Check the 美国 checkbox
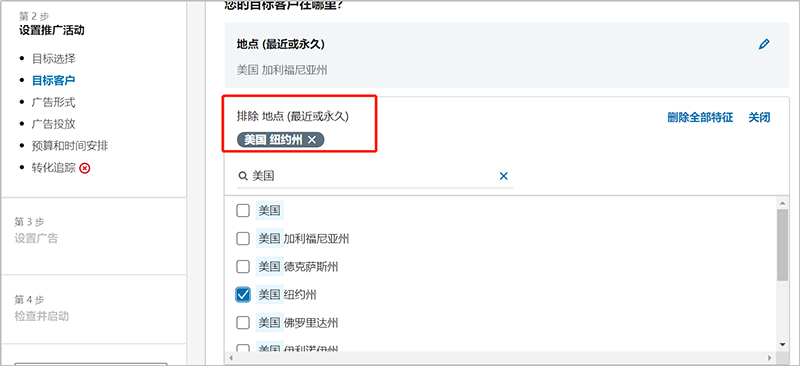The image size is (800, 366). coord(243,210)
